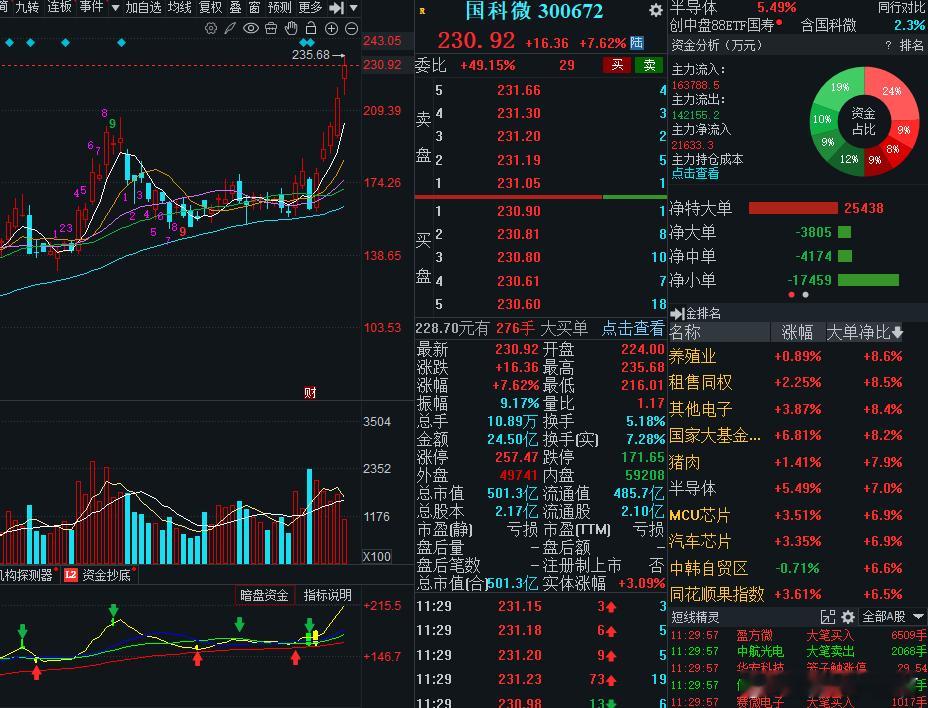The height and width of the screenshot is (708, 928).
Task: Open 短线精灵 settings gear
Action: pos(848,617)
